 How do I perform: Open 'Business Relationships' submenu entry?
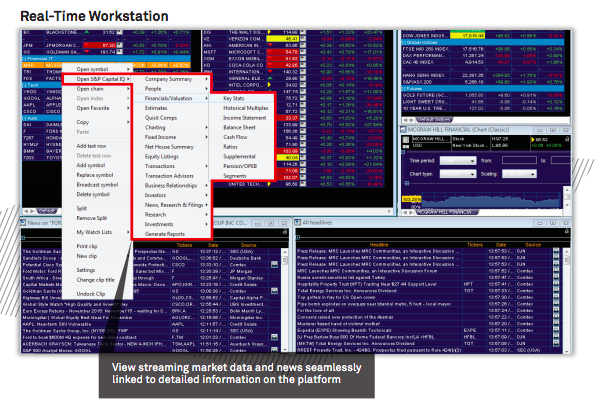point(171,185)
